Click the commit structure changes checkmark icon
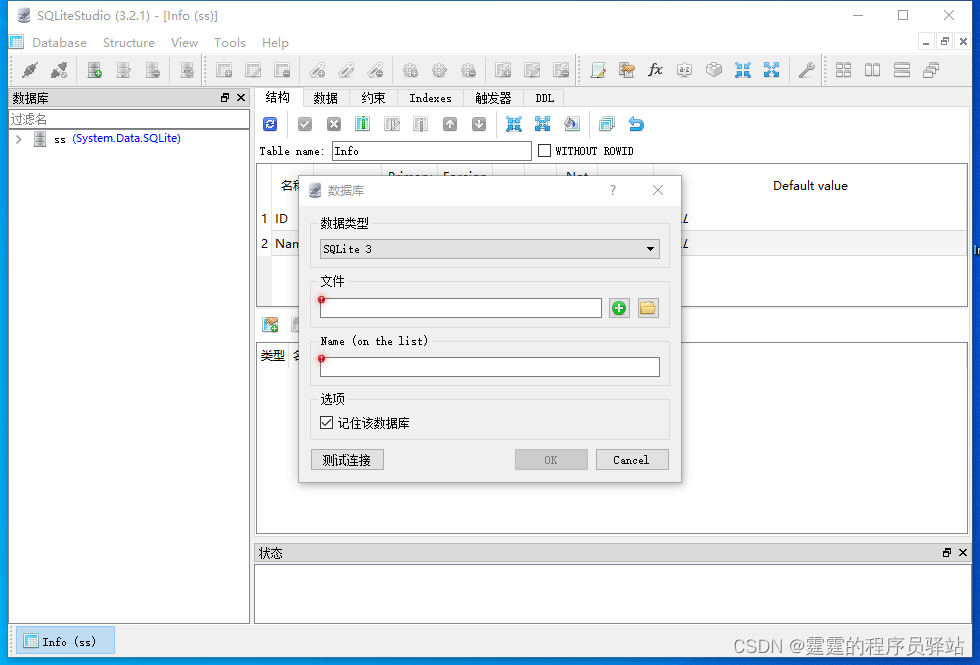 [304, 124]
